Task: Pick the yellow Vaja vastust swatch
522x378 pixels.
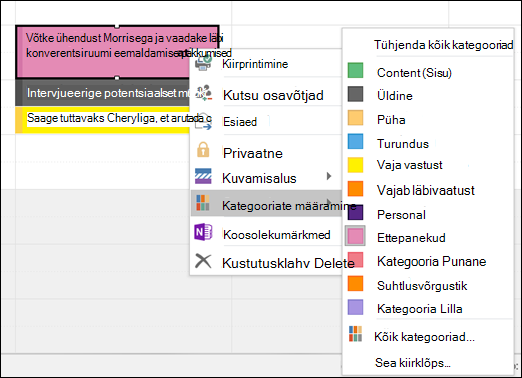Action: (355, 165)
